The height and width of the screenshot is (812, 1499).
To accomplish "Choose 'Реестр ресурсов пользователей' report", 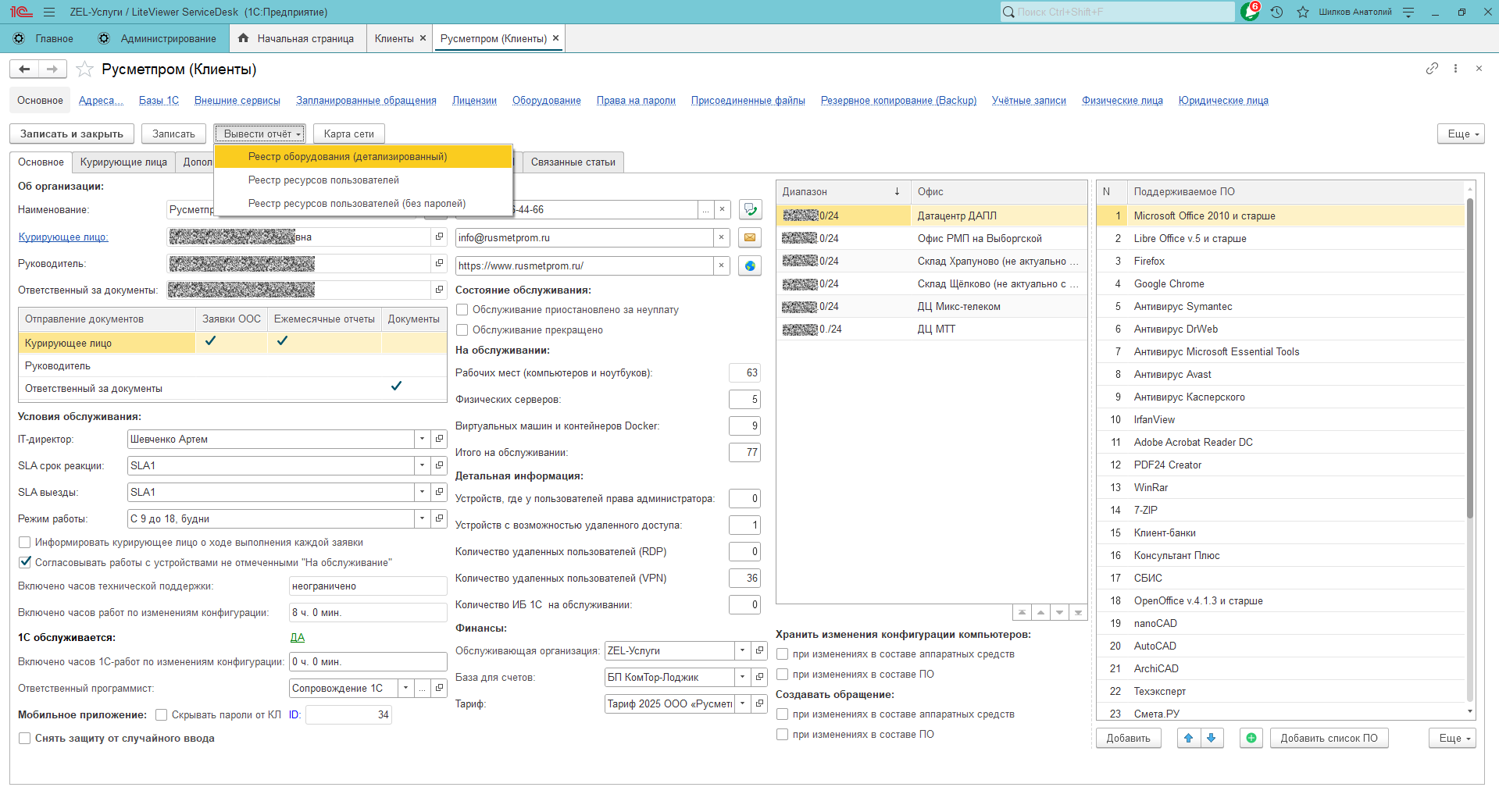I will pos(363,180).
